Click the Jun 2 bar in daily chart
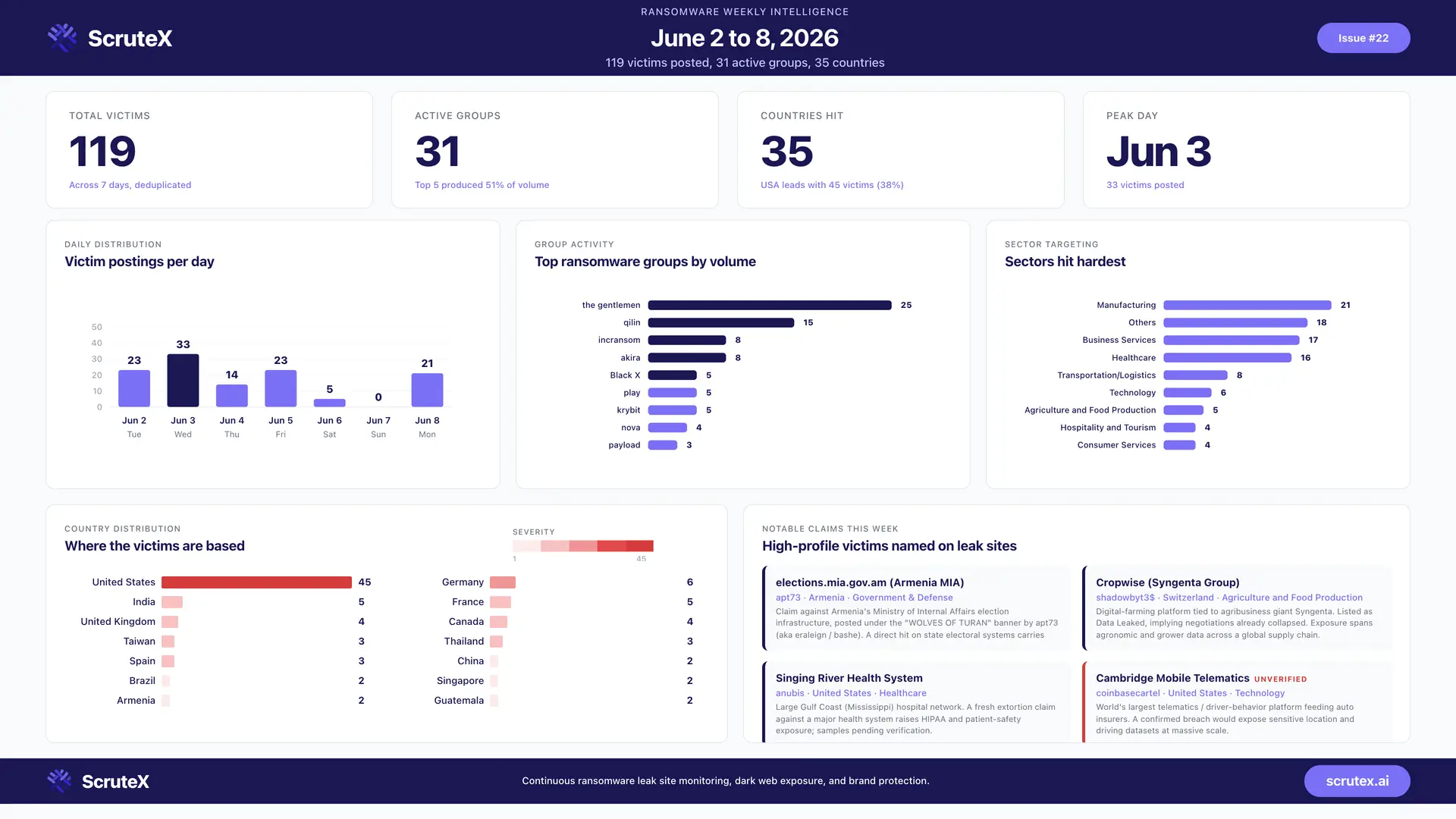This screenshot has width=1456, height=819. (134, 388)
